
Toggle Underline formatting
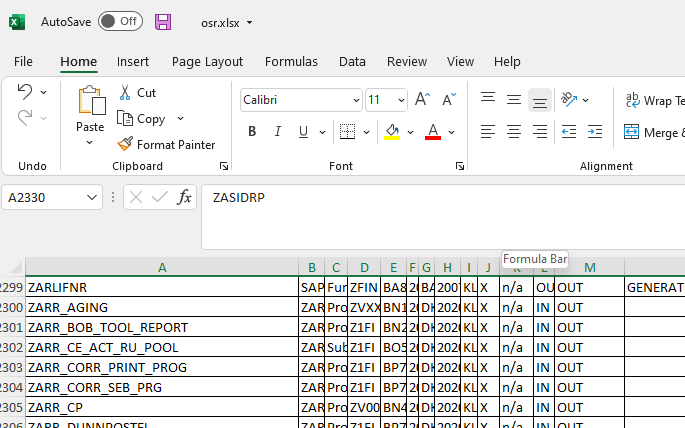click(x=303, y=131)
